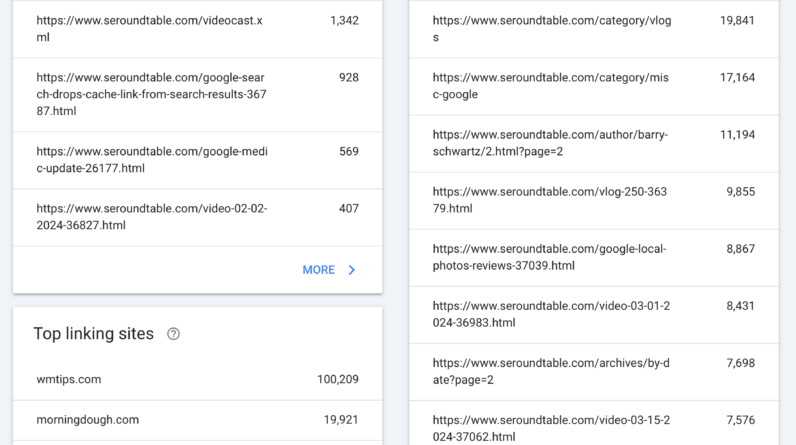Screen dimensions: 796x445
Task: Open the category/misc-google URL row
Action: pyautogui.click(x=594, y=86)
